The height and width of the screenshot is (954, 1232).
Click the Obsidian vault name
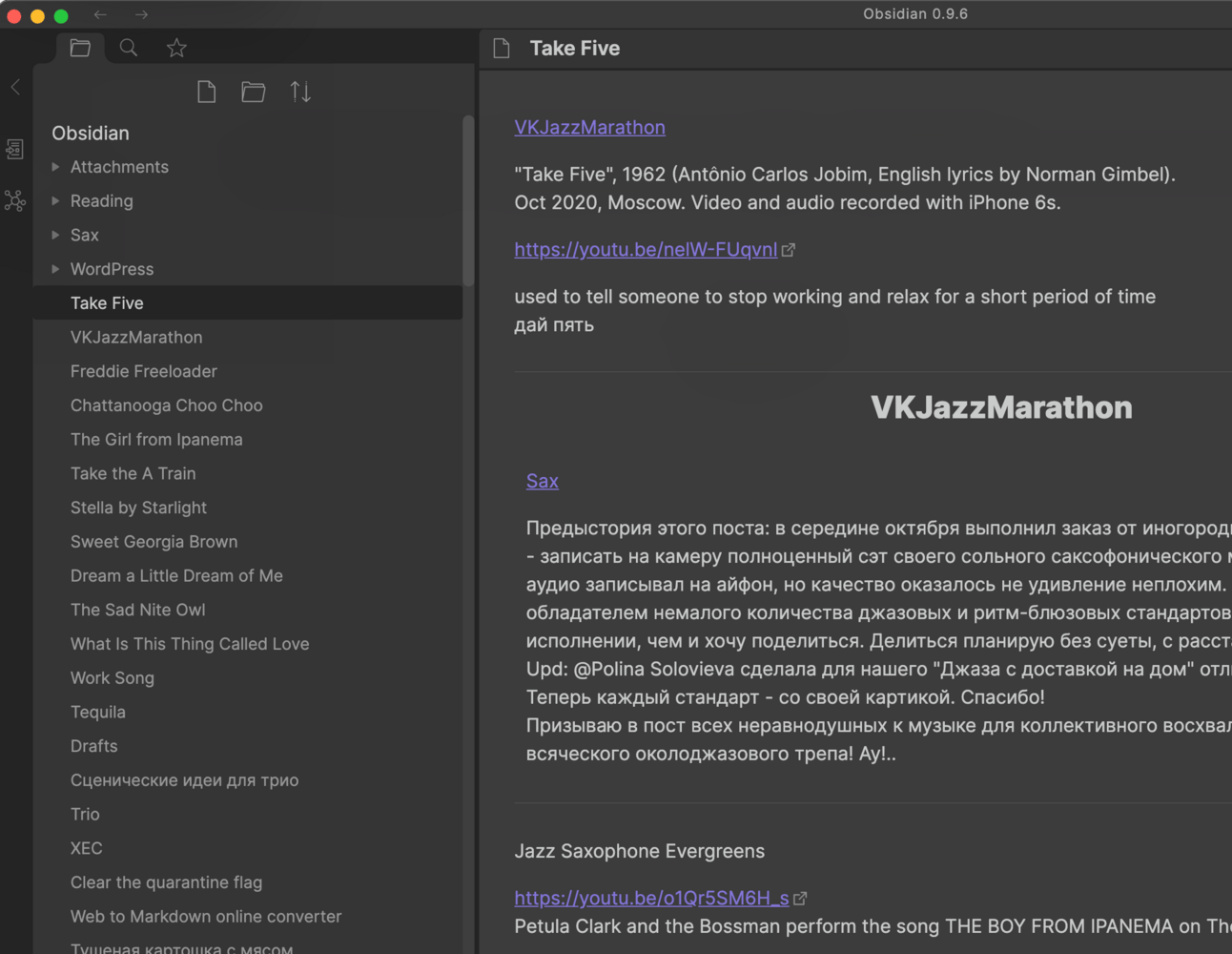[x=91, y=134]
